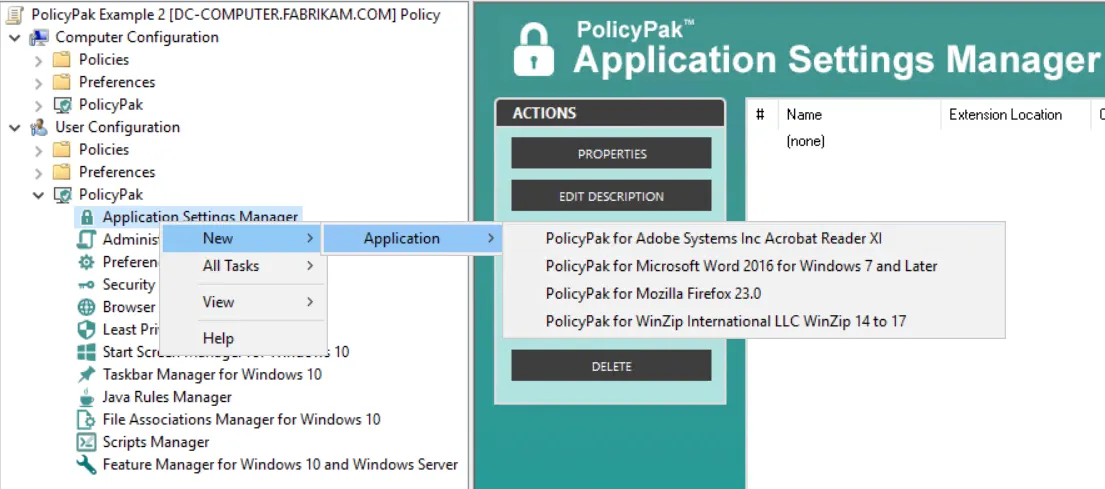Select Feature Manager for Windows 10 and Windows Server
This screenshot has height=489, width=1105.
click(x=280, y=464)
